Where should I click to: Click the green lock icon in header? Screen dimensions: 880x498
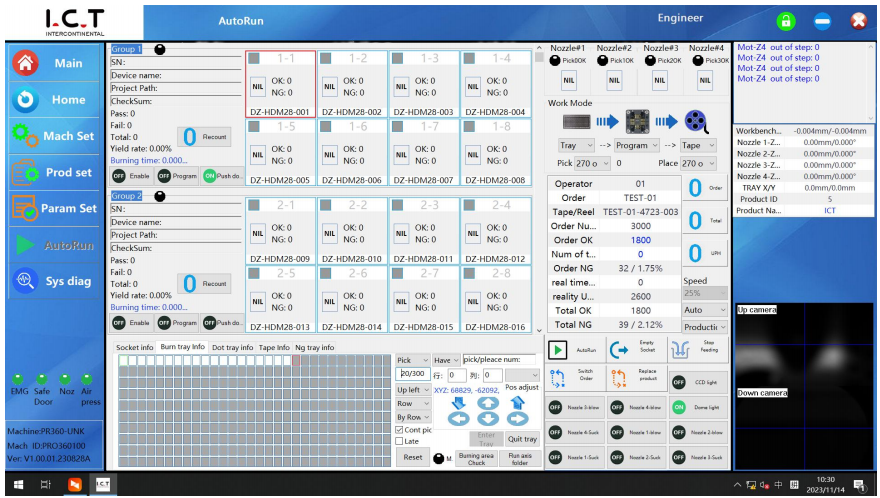788,21
